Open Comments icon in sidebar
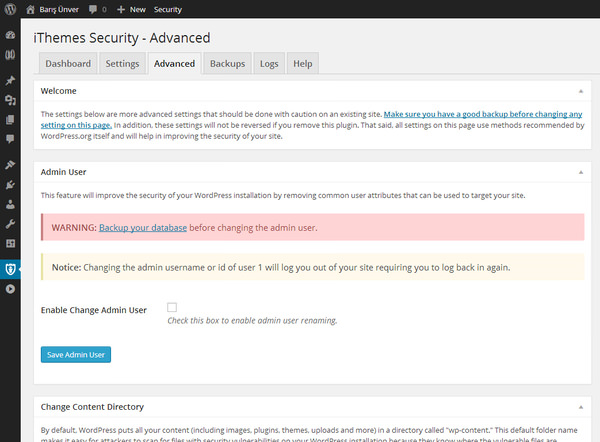 click(x=10, y=139)
